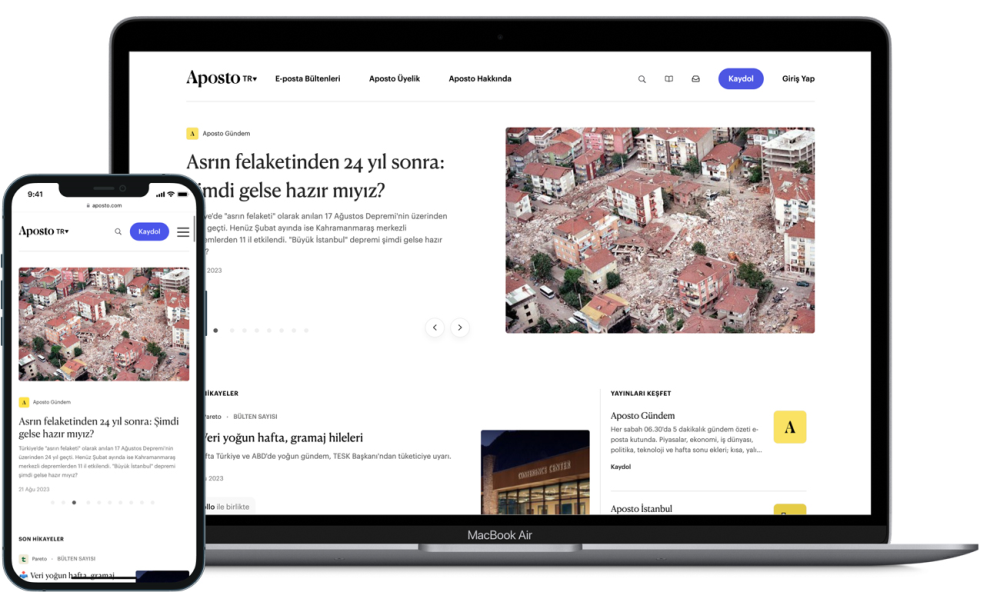Expand the TR language dropdown on the laptop

pyautogui.click(x=249, y=79)
